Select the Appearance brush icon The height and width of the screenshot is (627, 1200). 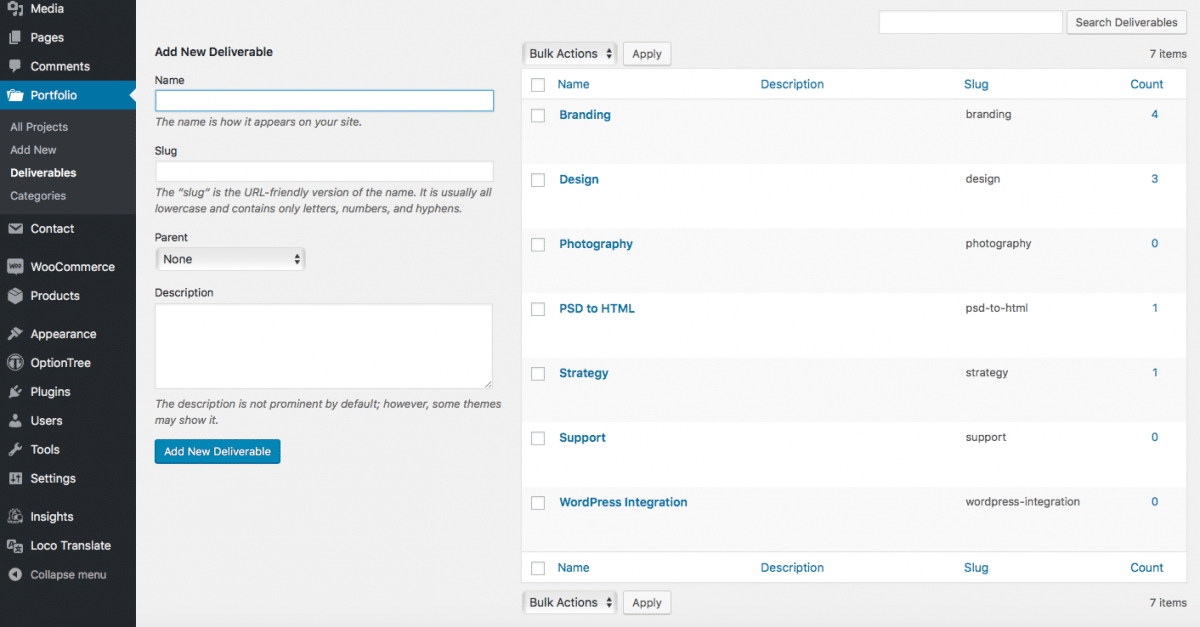(17, 333)
